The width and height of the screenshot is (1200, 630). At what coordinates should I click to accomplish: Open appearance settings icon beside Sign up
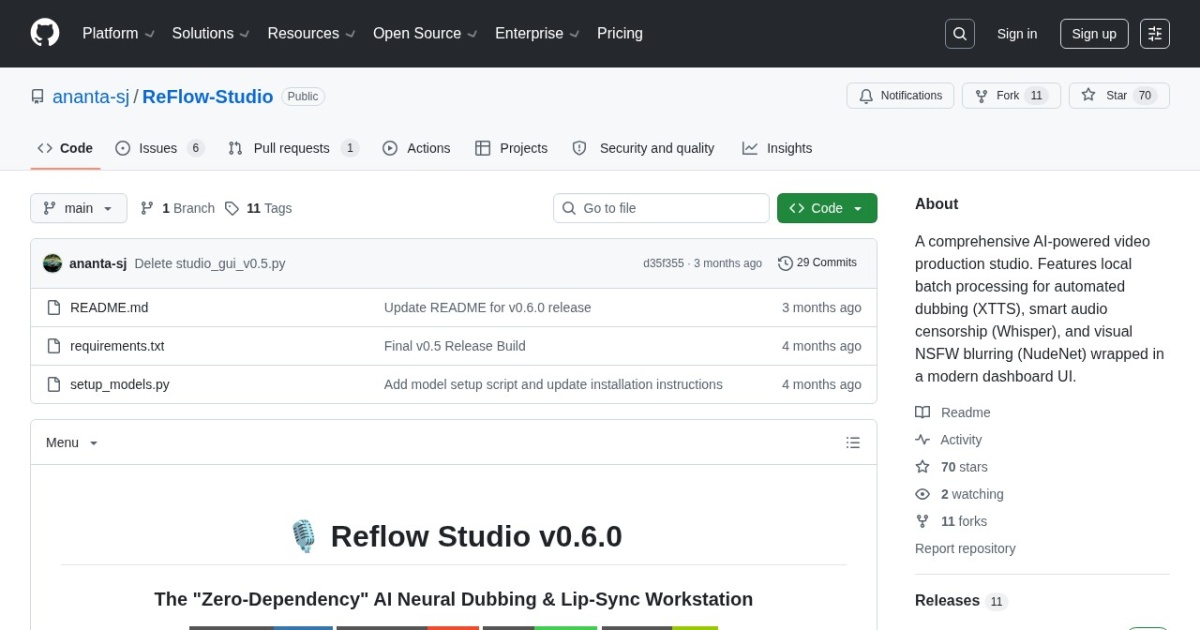coord(1155,34)
